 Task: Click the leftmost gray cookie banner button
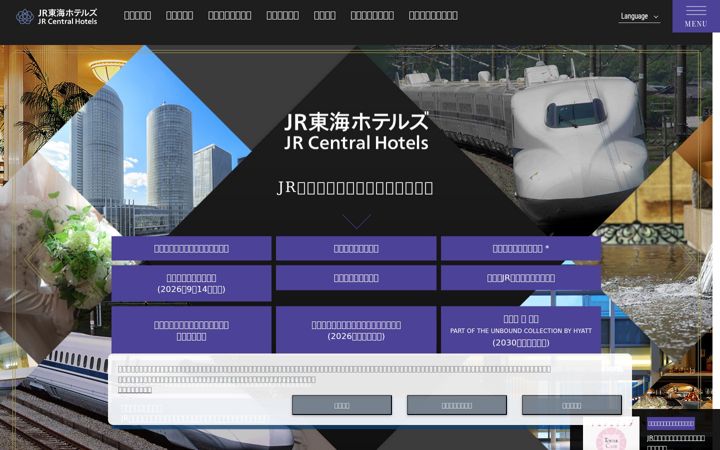(x=342, y=405)
